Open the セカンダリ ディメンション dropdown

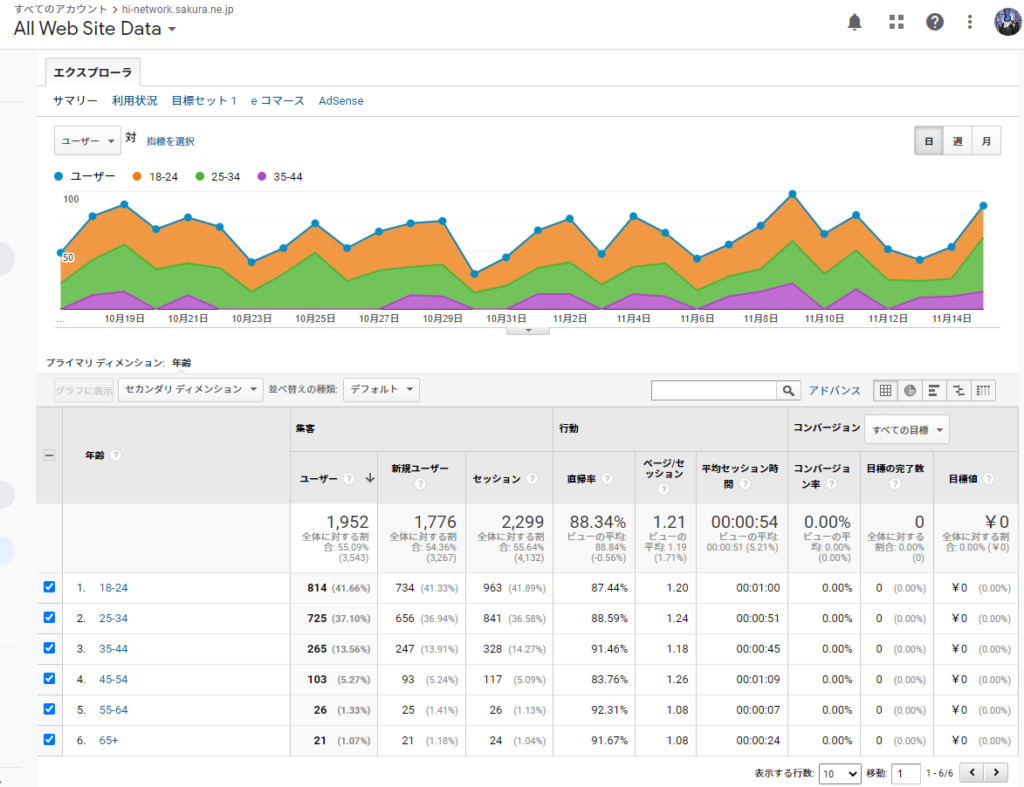[190, 389]
